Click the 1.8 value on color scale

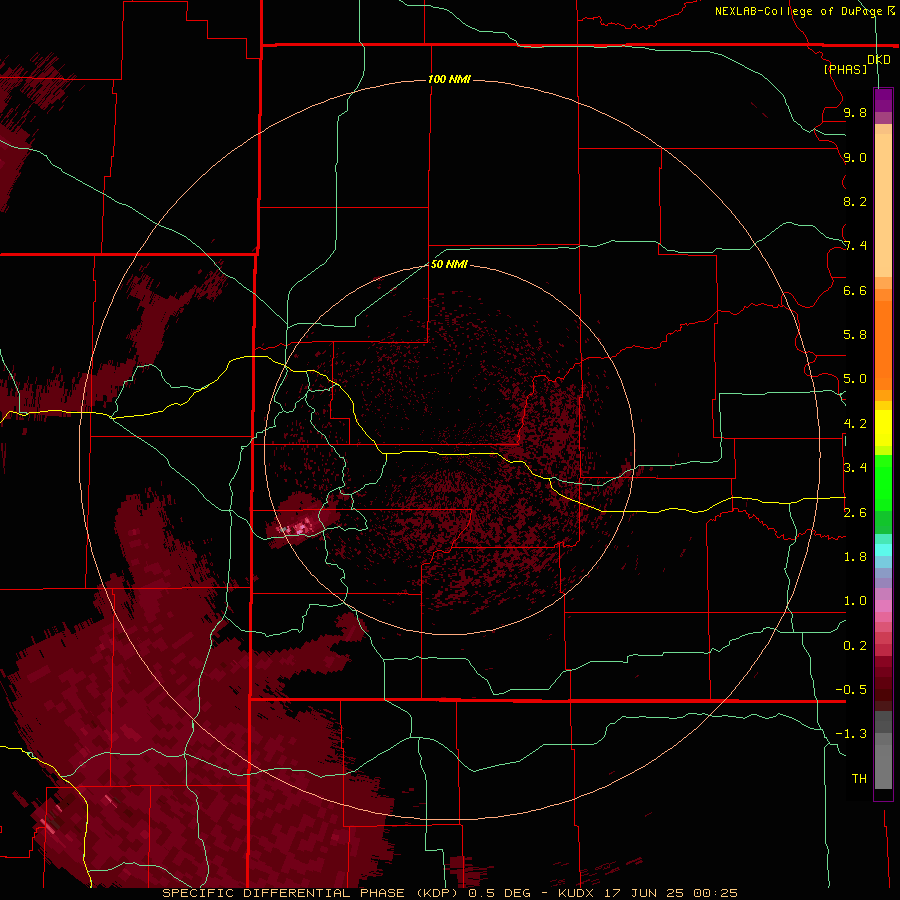click(x=855, y=557)
